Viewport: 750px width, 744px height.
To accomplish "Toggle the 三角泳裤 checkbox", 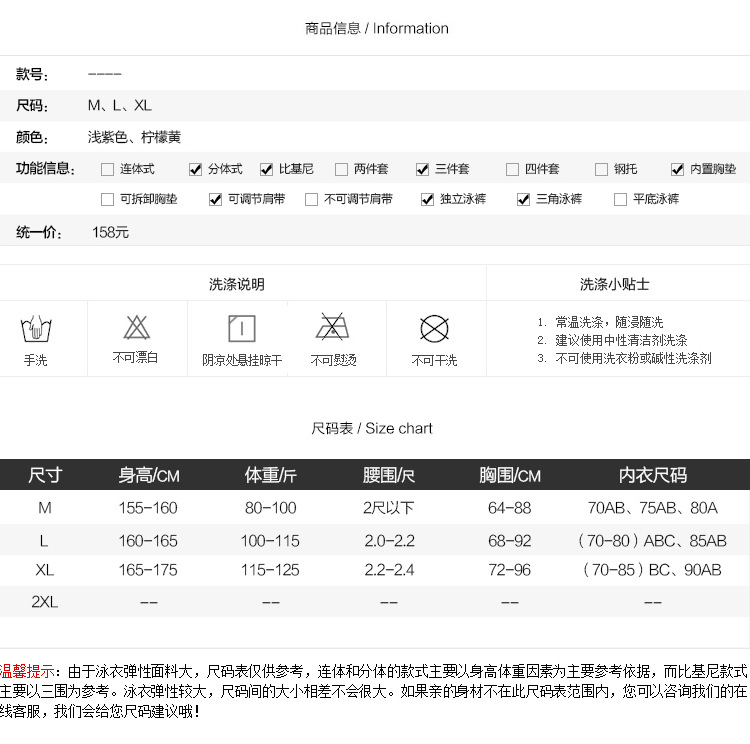I will (524, 200).
